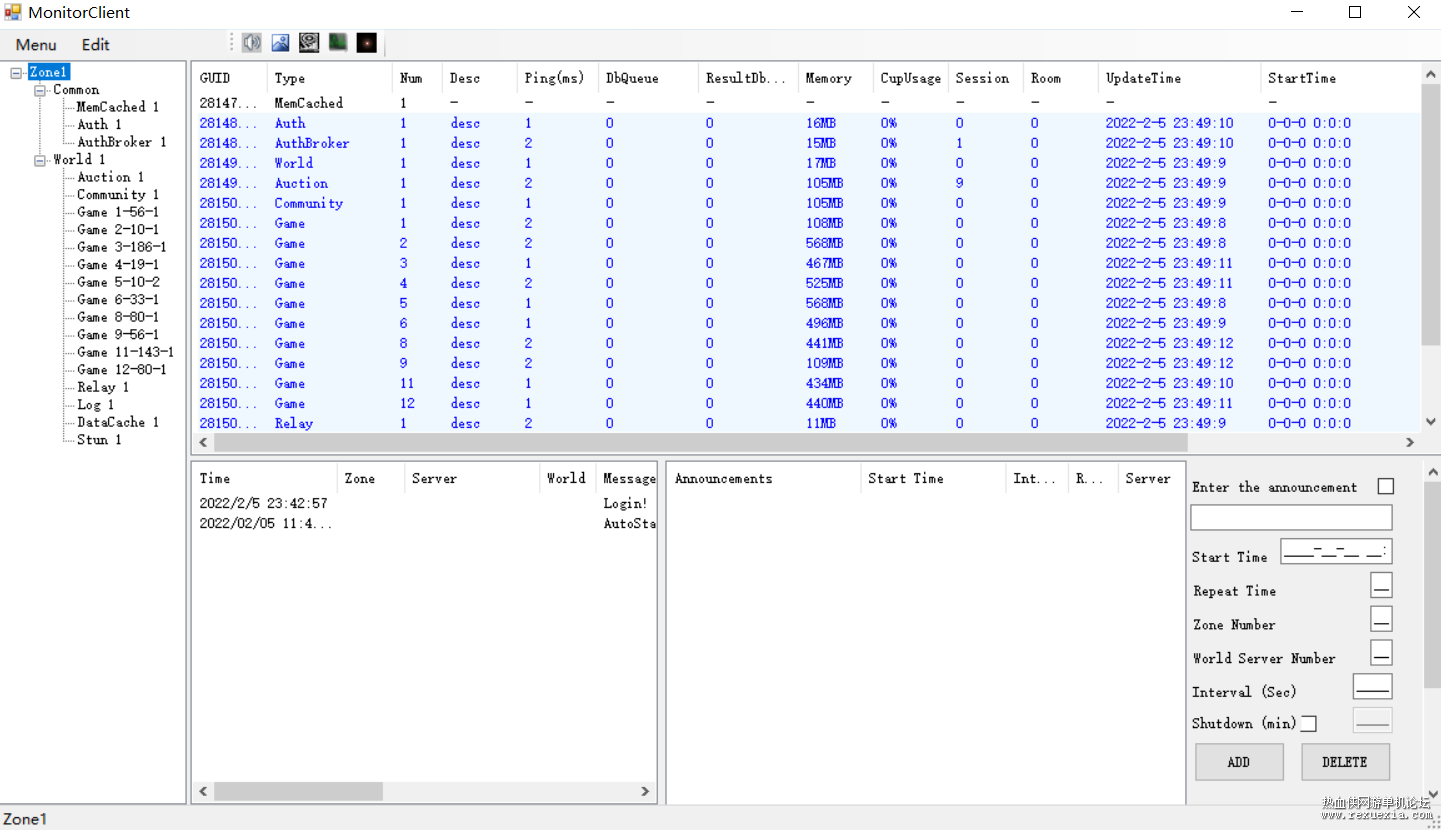Click the Session value 9 in Auction row
The height and width of the screenshot is (830, 1441).
(x=959, y=183)
